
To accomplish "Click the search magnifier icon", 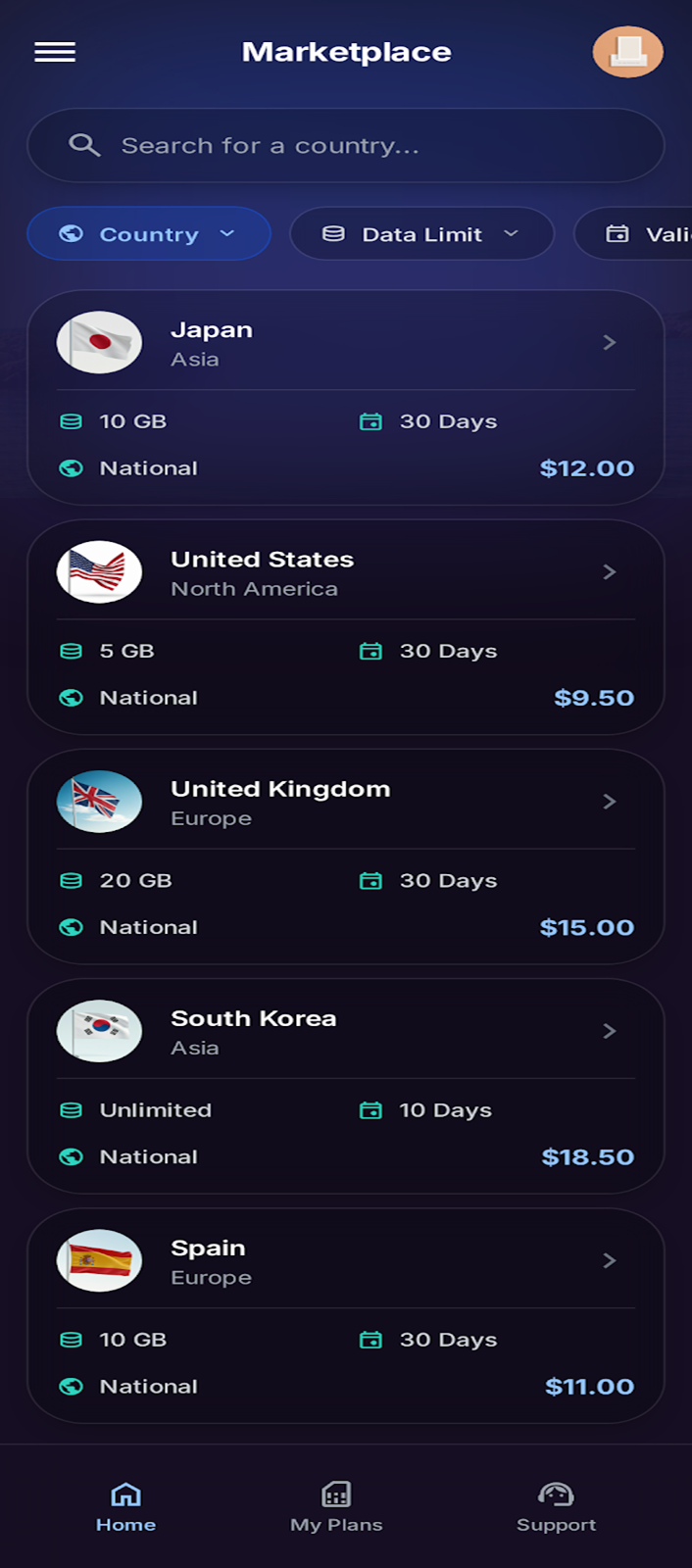I will tap(84, 146).
